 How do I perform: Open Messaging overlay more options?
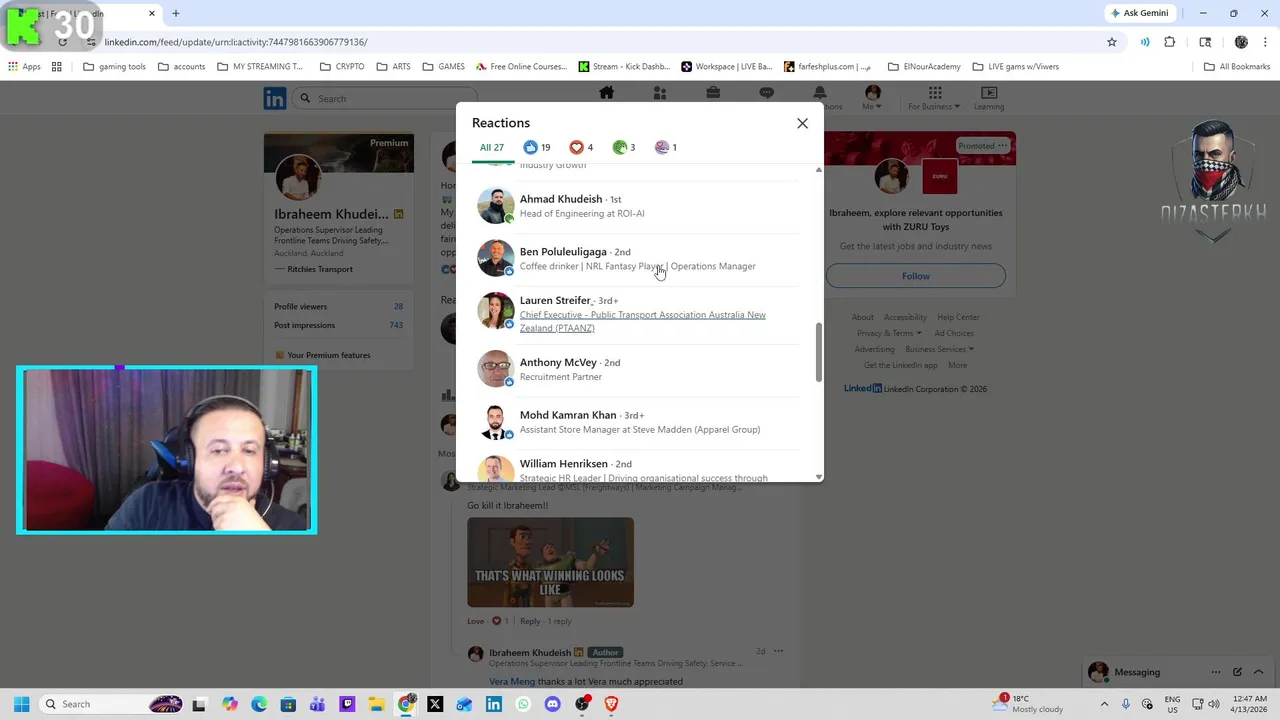[x=1216, y=672]
